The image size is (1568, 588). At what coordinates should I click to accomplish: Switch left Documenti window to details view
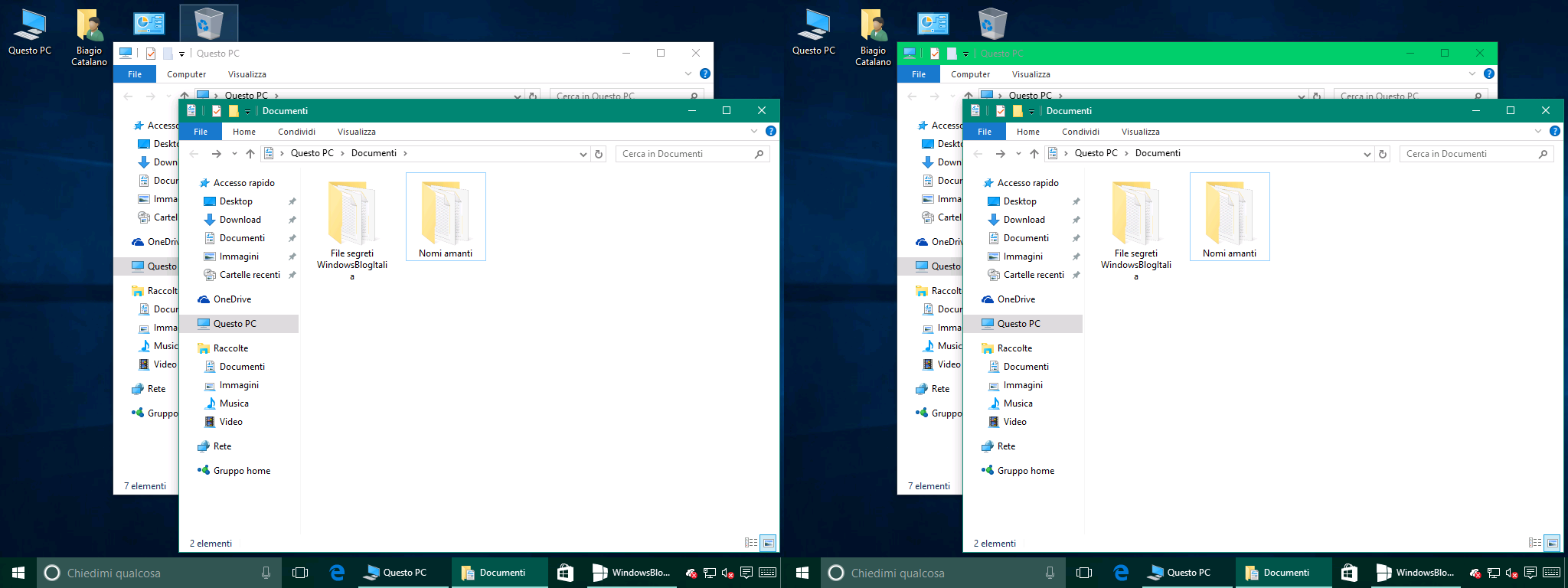[751, 543]
